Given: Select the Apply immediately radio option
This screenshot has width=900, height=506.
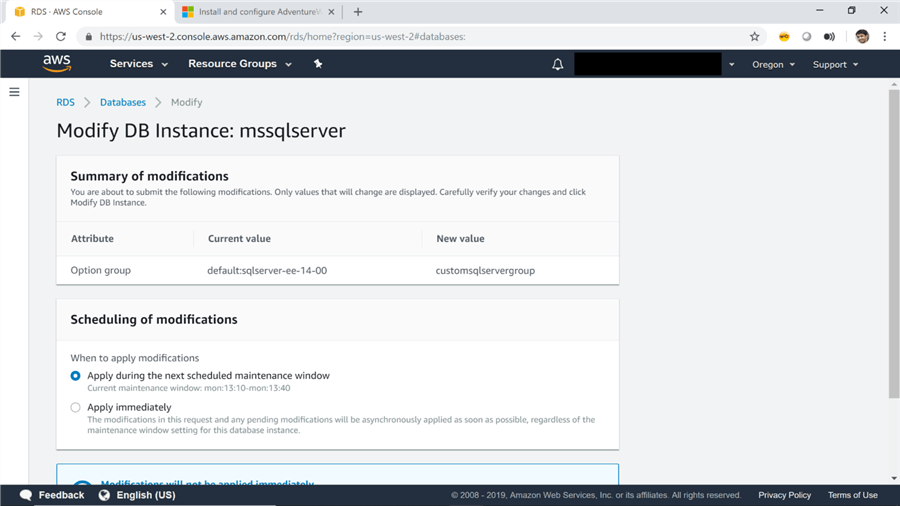Looking at the screenshot, I should (75, 407).
